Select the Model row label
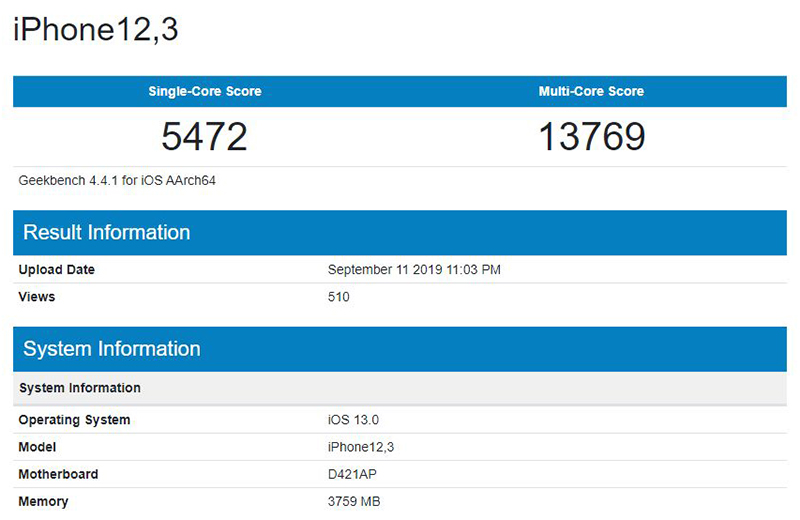Viewport: 800px width, 520px height. click(x=38, y=447)
